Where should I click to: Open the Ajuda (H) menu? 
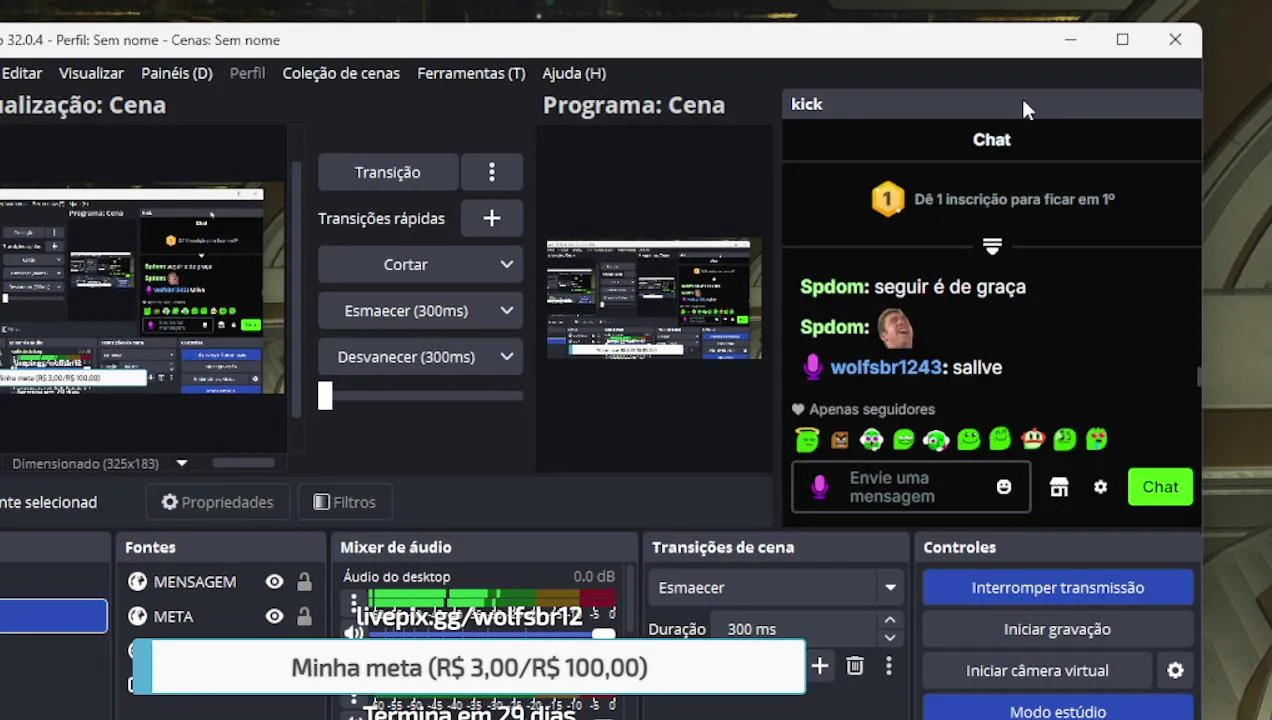pos(574,73)
